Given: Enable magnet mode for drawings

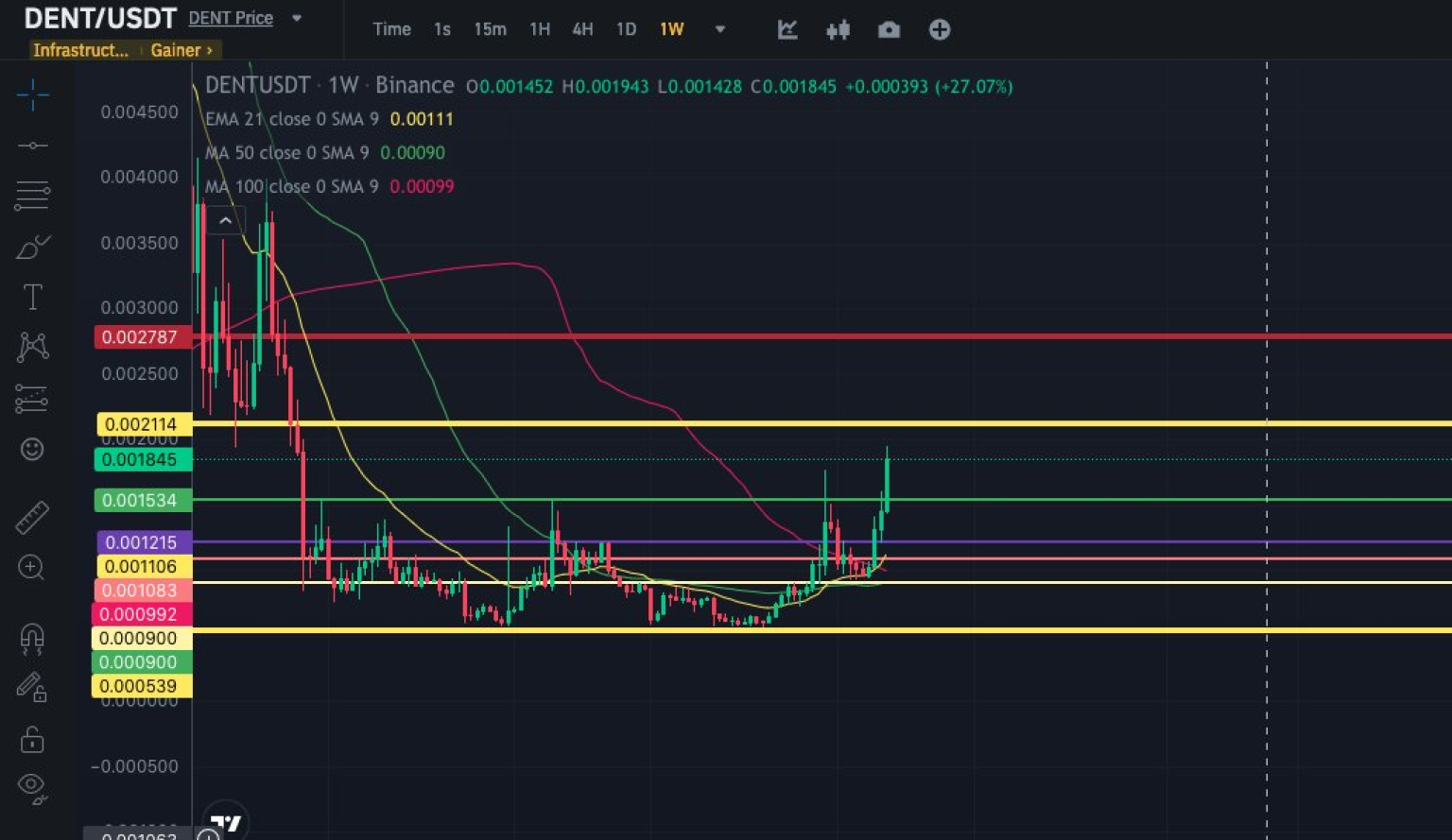Looking at the screenshot, I should point(32,639).
